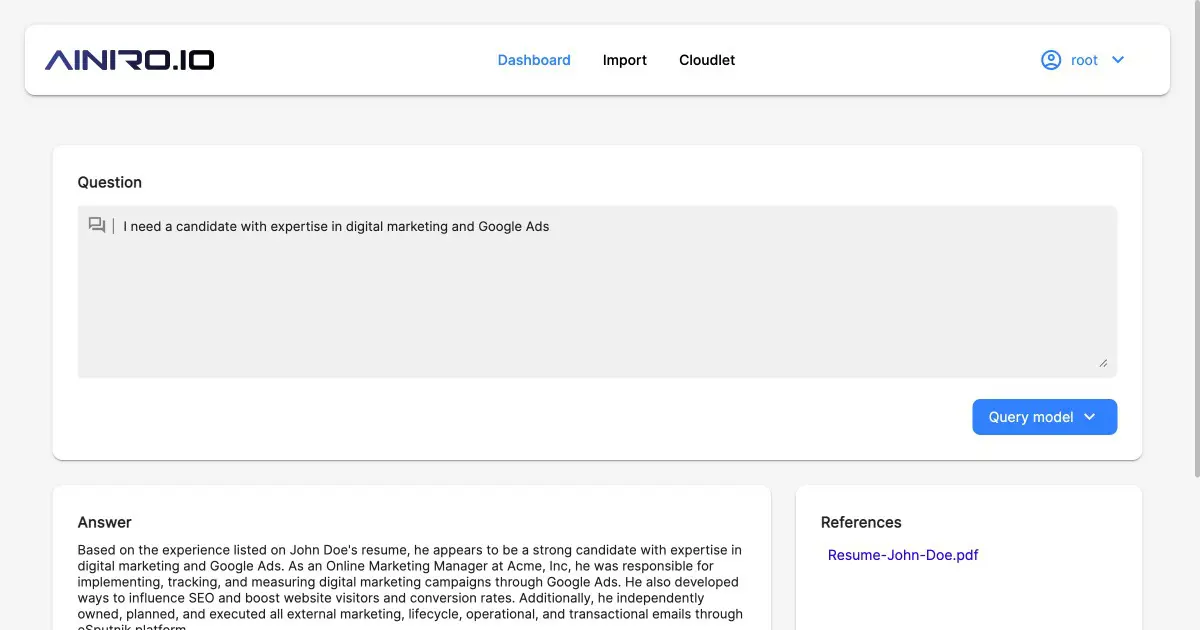Screen dimensions: 1200x630
Task: Open the Dashboard page
Action: point(534,60)
